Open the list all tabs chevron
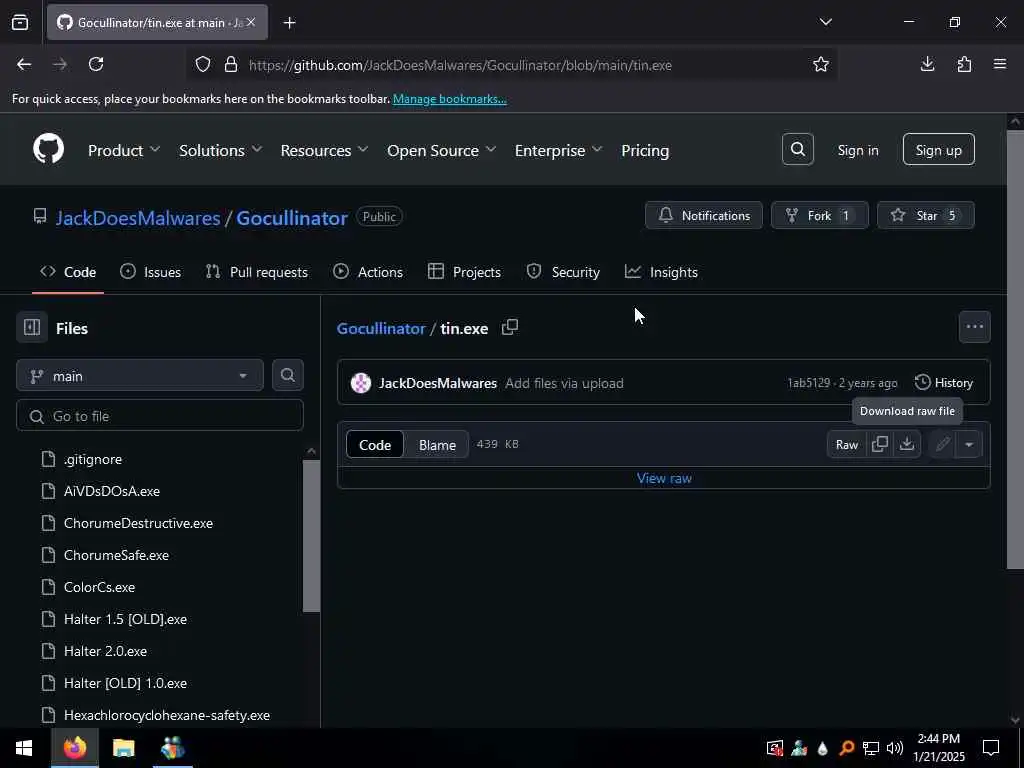The height and width of the screenshot is (768, 1024). click(825, 22)
